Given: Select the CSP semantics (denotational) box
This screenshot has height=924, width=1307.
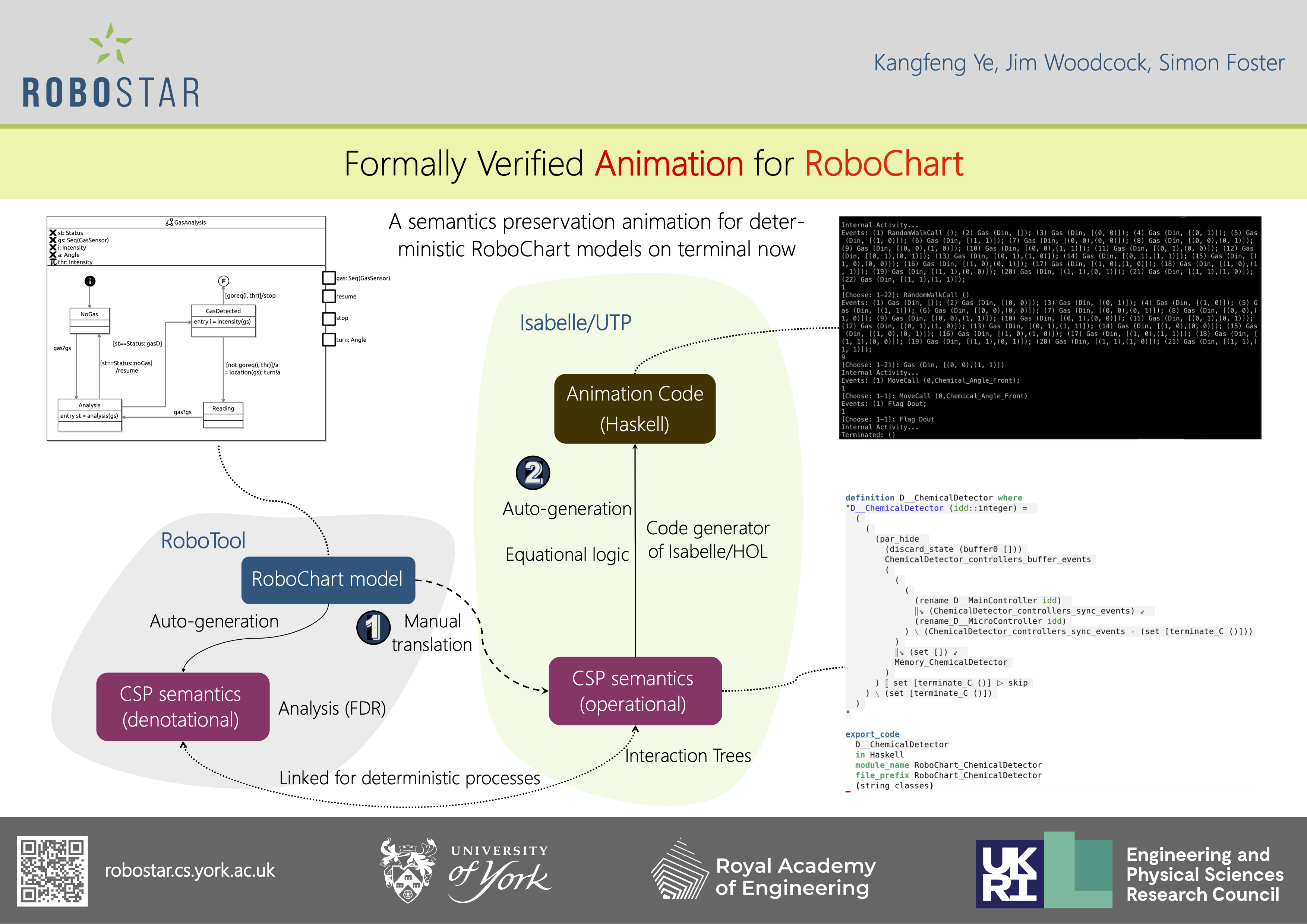Looking at the screenshot, I should coord(182,707).
